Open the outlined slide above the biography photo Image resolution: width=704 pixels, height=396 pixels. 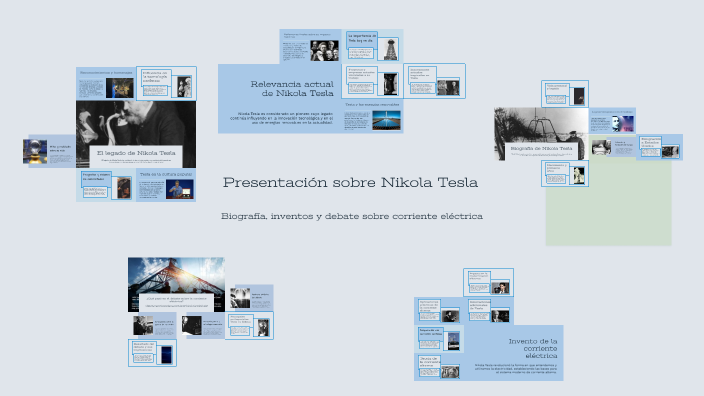coord(565,93)
